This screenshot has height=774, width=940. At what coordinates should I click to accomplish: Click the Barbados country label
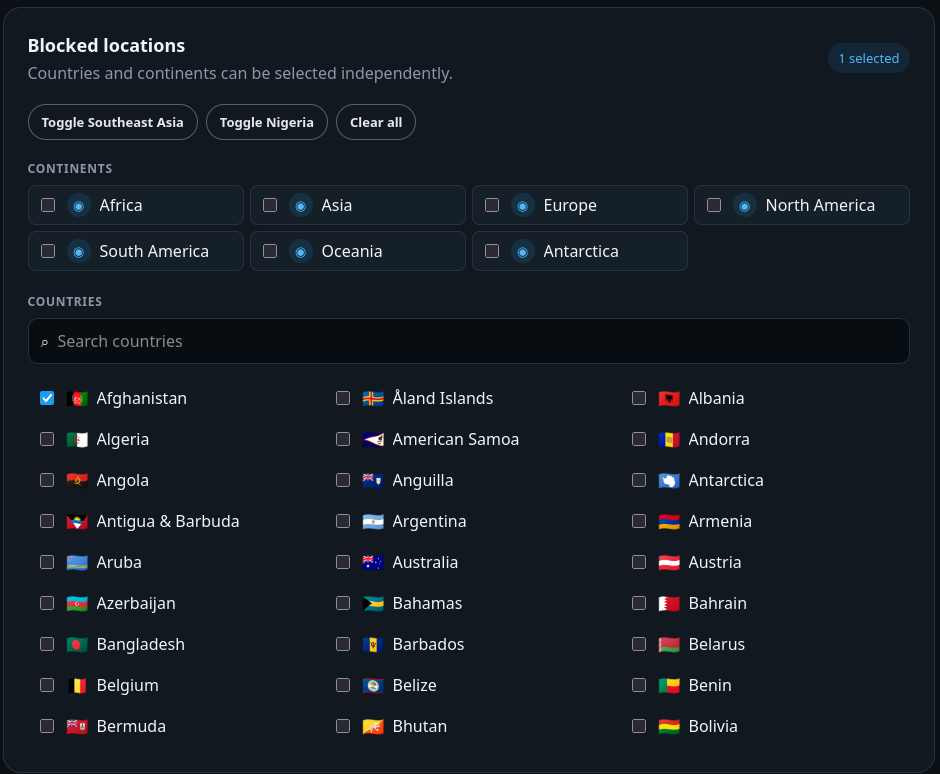click(x=428, y=645)
